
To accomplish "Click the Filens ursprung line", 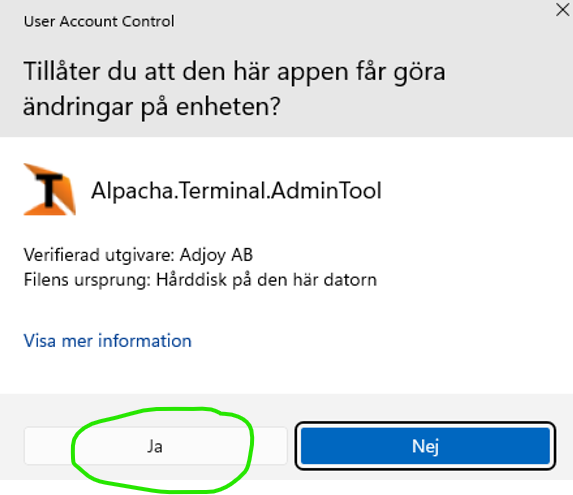I will [x=200, y=280].
